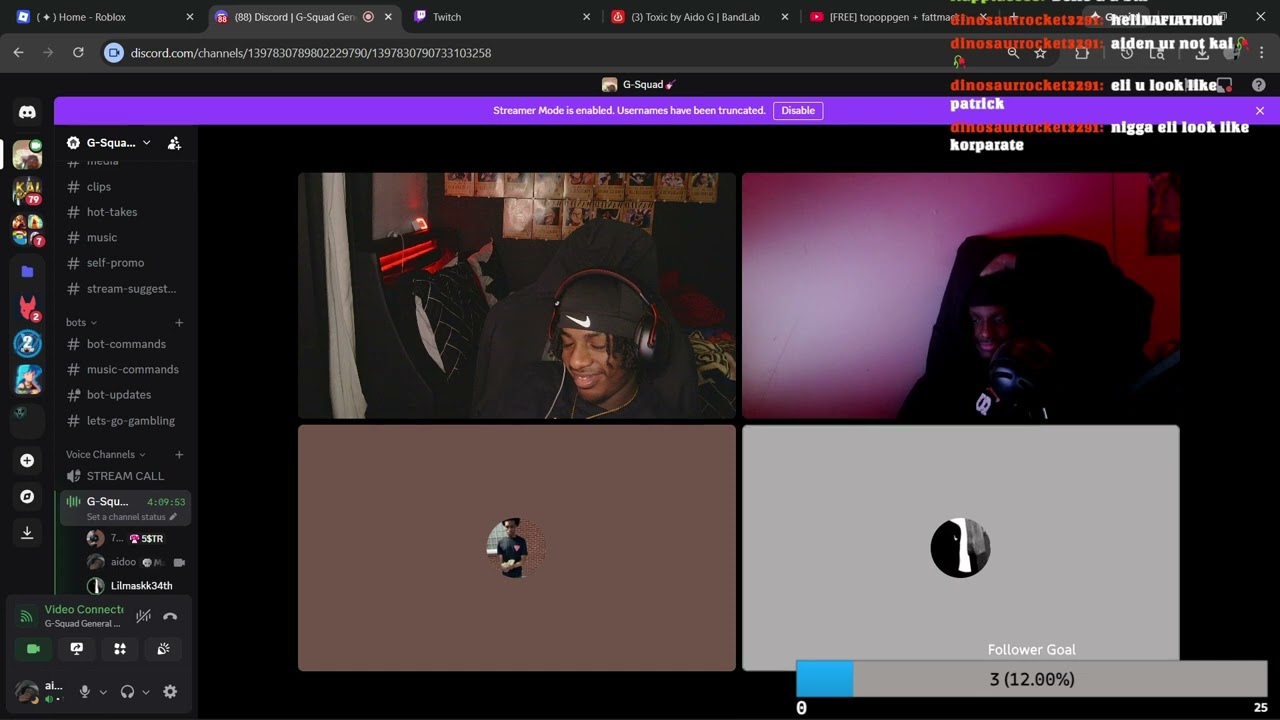Open Discover servers compass icon
The image size is (1280, 720).
[x=27, y=496]
